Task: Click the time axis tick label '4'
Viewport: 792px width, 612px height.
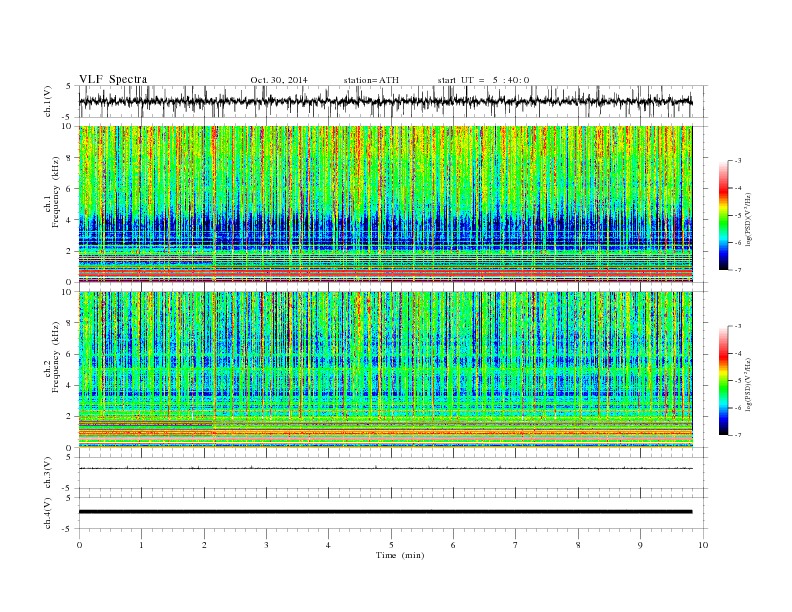Action: tap(329, 545)
